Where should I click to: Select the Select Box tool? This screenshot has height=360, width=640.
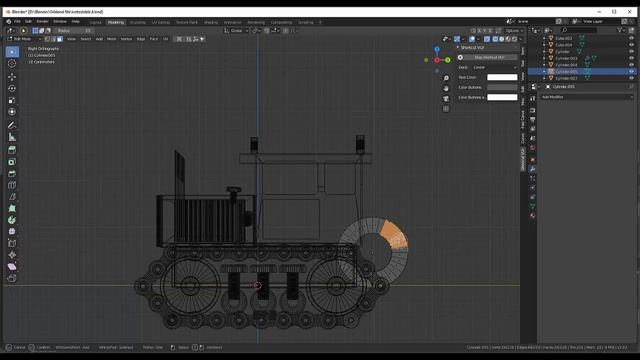(x=12, y=51)
